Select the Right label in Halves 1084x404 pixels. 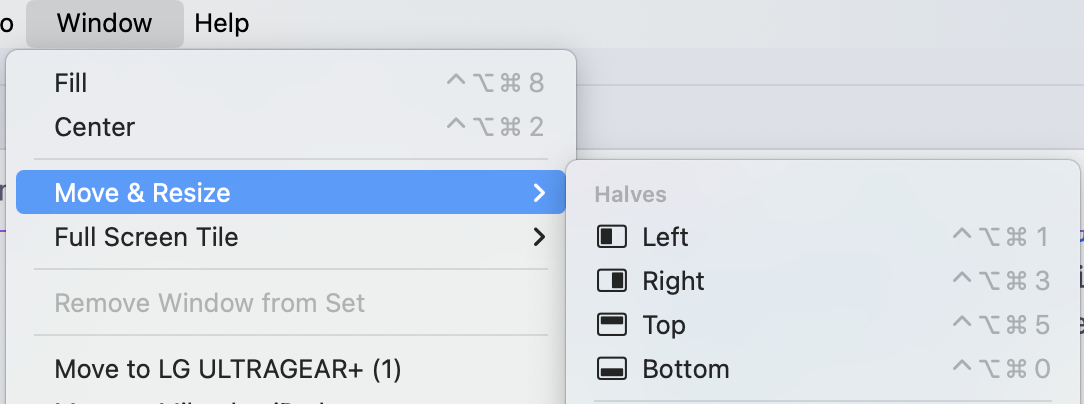[673, 281]
